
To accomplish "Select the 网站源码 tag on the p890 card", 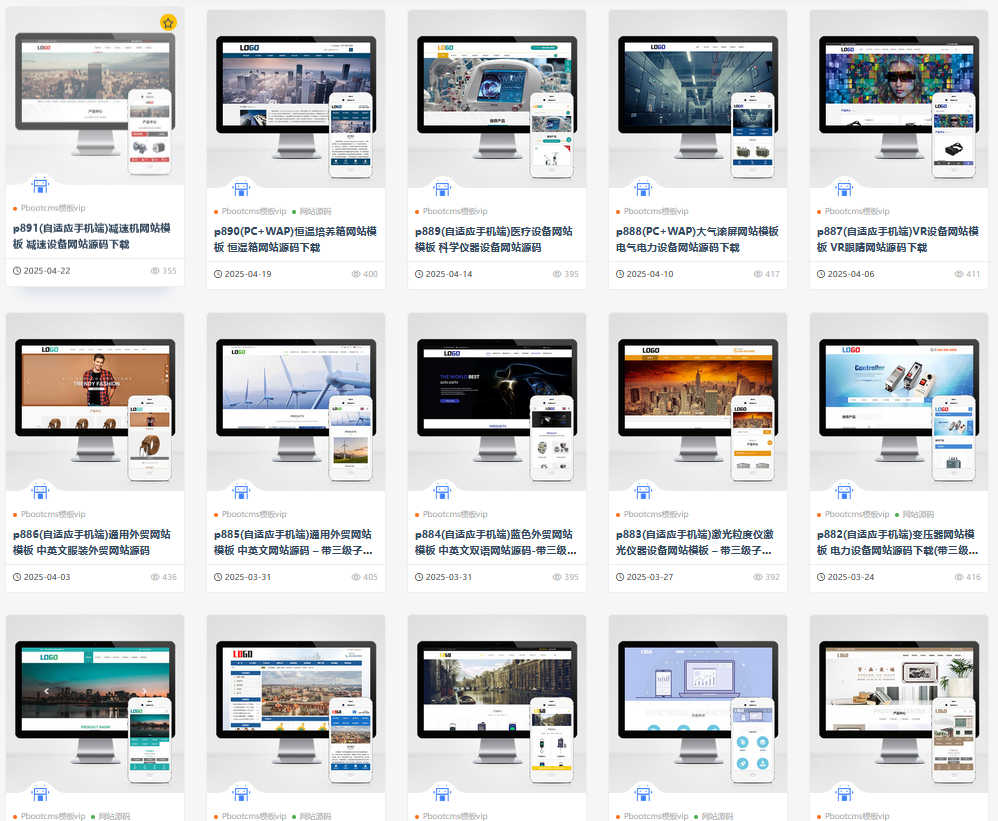I will click(x=314, y=212).
